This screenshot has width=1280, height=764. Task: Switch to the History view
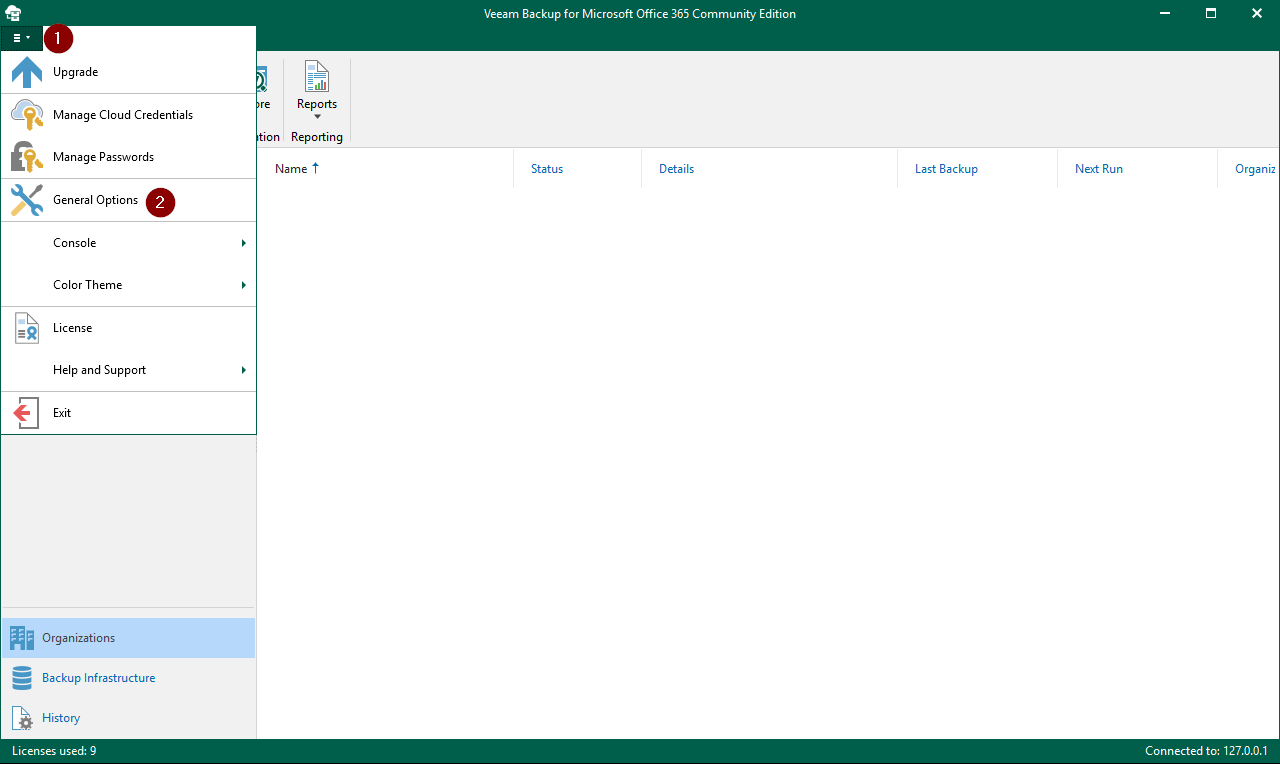click(128, 718)
